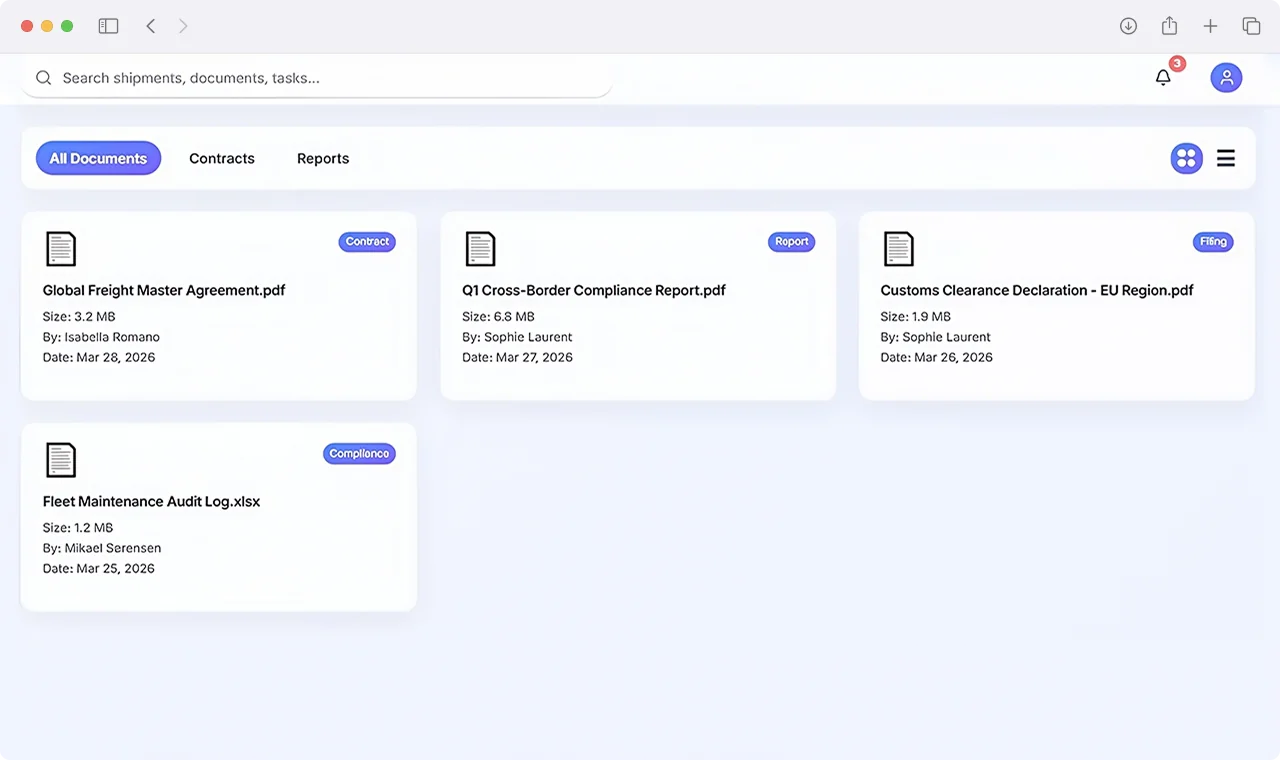Switch to list view

1226,158
